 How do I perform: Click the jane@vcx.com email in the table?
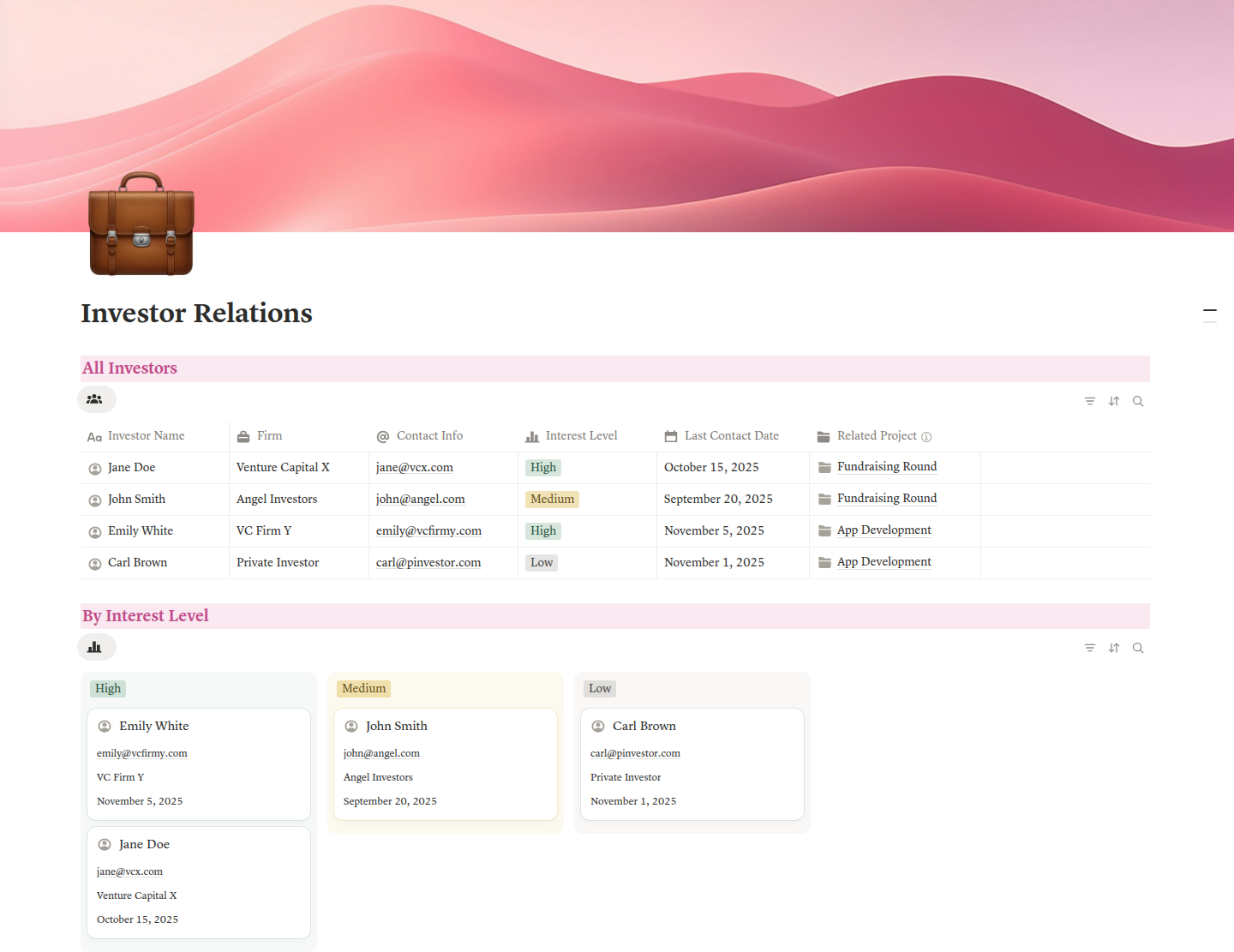click(x=415, y=468)
